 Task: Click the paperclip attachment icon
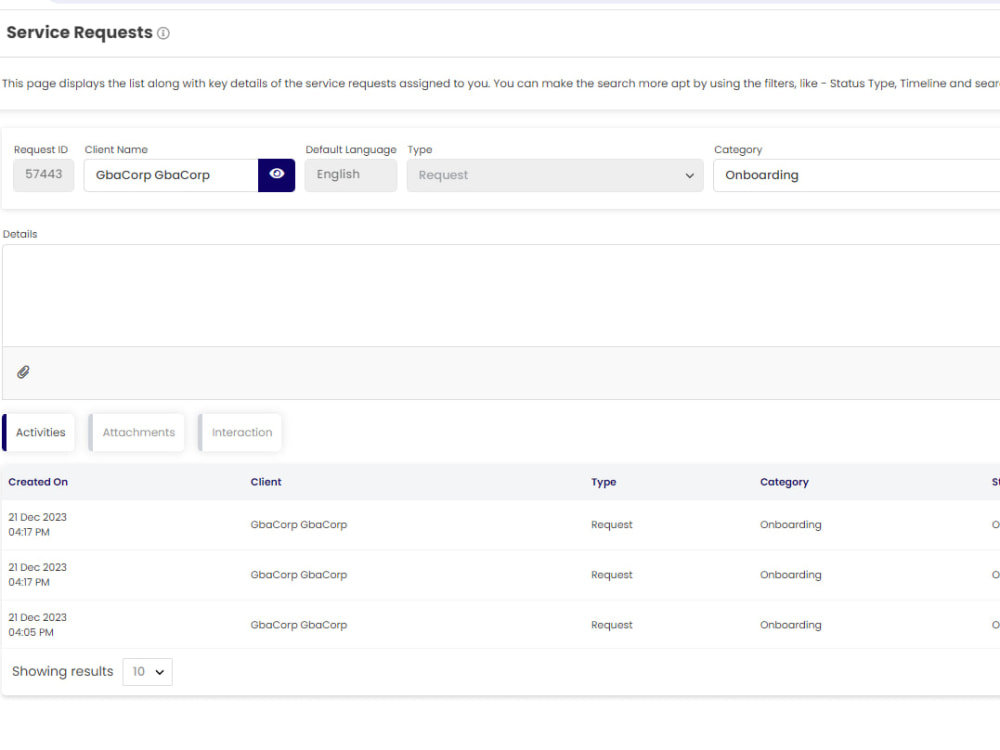(23, 372)
